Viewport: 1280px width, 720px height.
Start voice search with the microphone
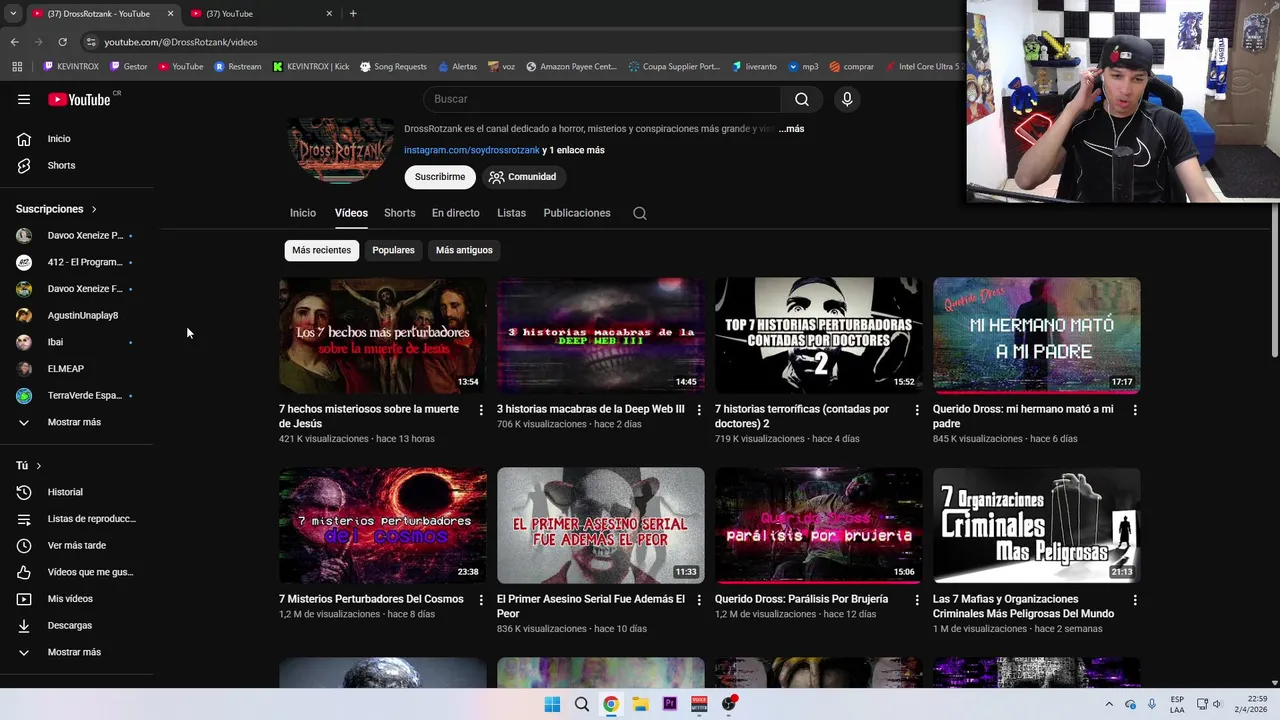pos(847,99)
